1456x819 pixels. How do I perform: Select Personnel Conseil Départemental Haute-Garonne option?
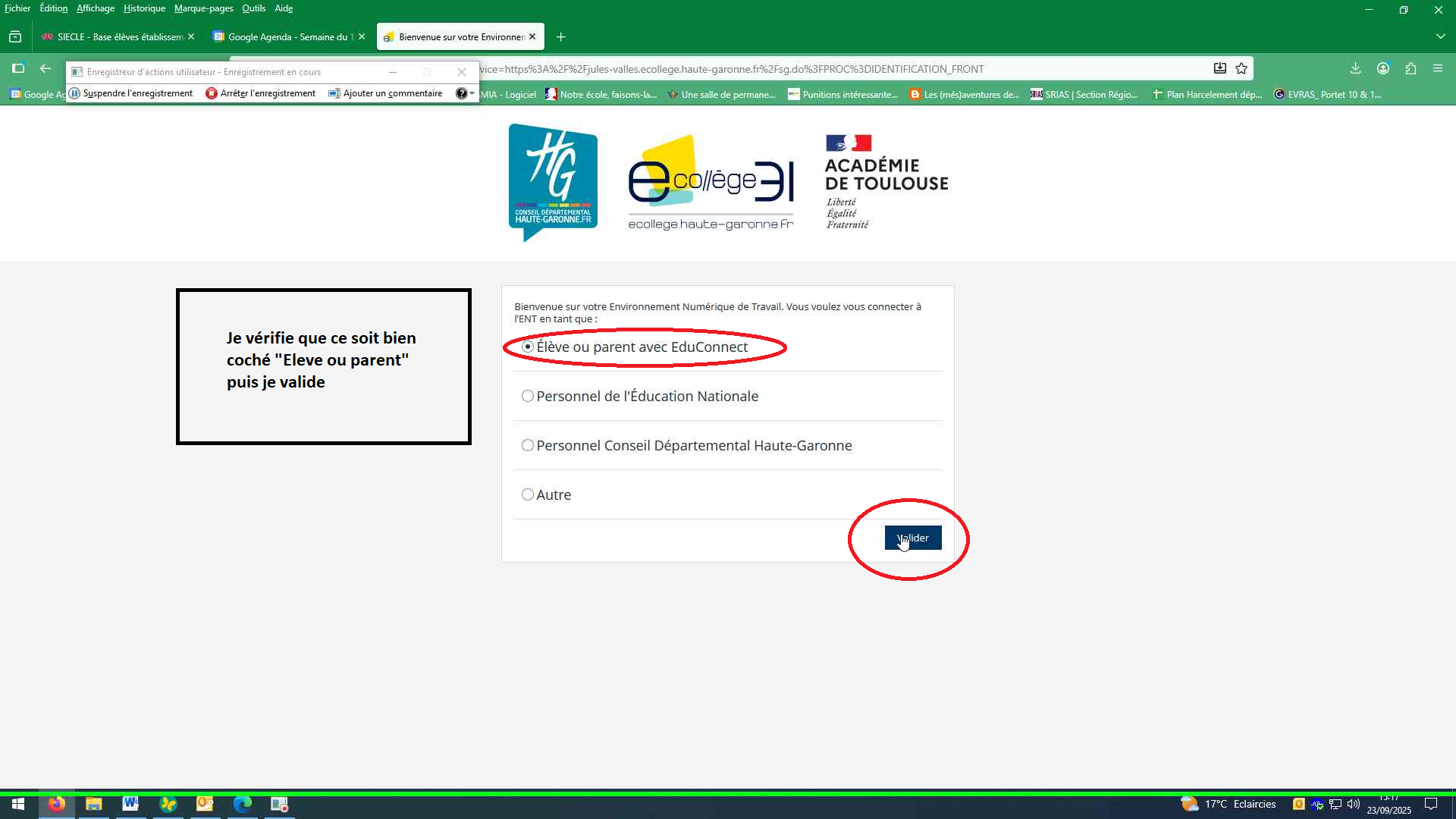click(x=528, y=446)
